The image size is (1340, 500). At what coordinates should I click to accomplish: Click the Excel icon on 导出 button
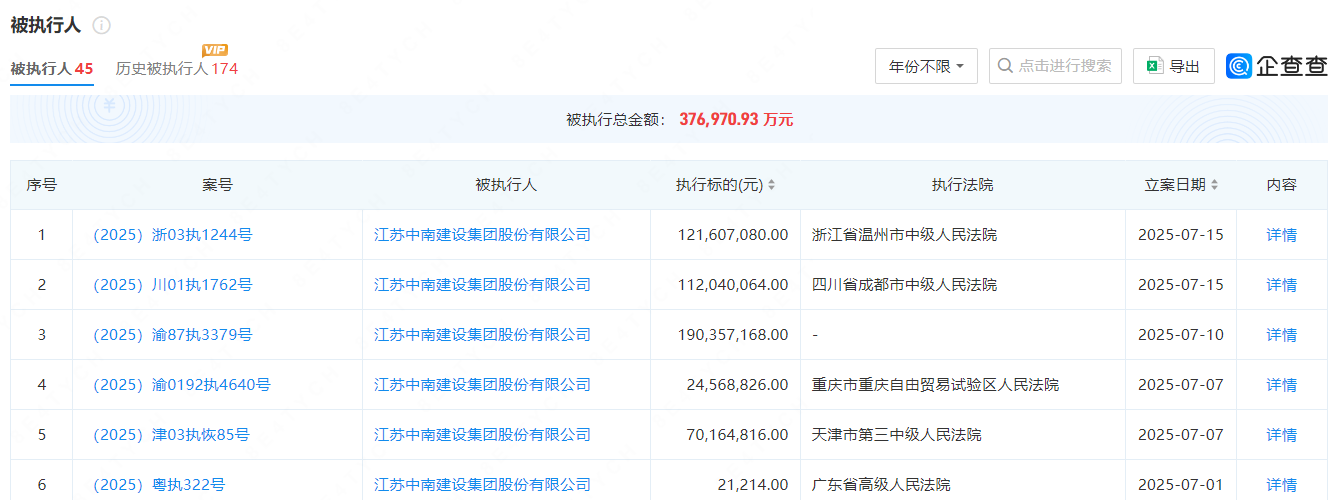[x=1154, y=66]
